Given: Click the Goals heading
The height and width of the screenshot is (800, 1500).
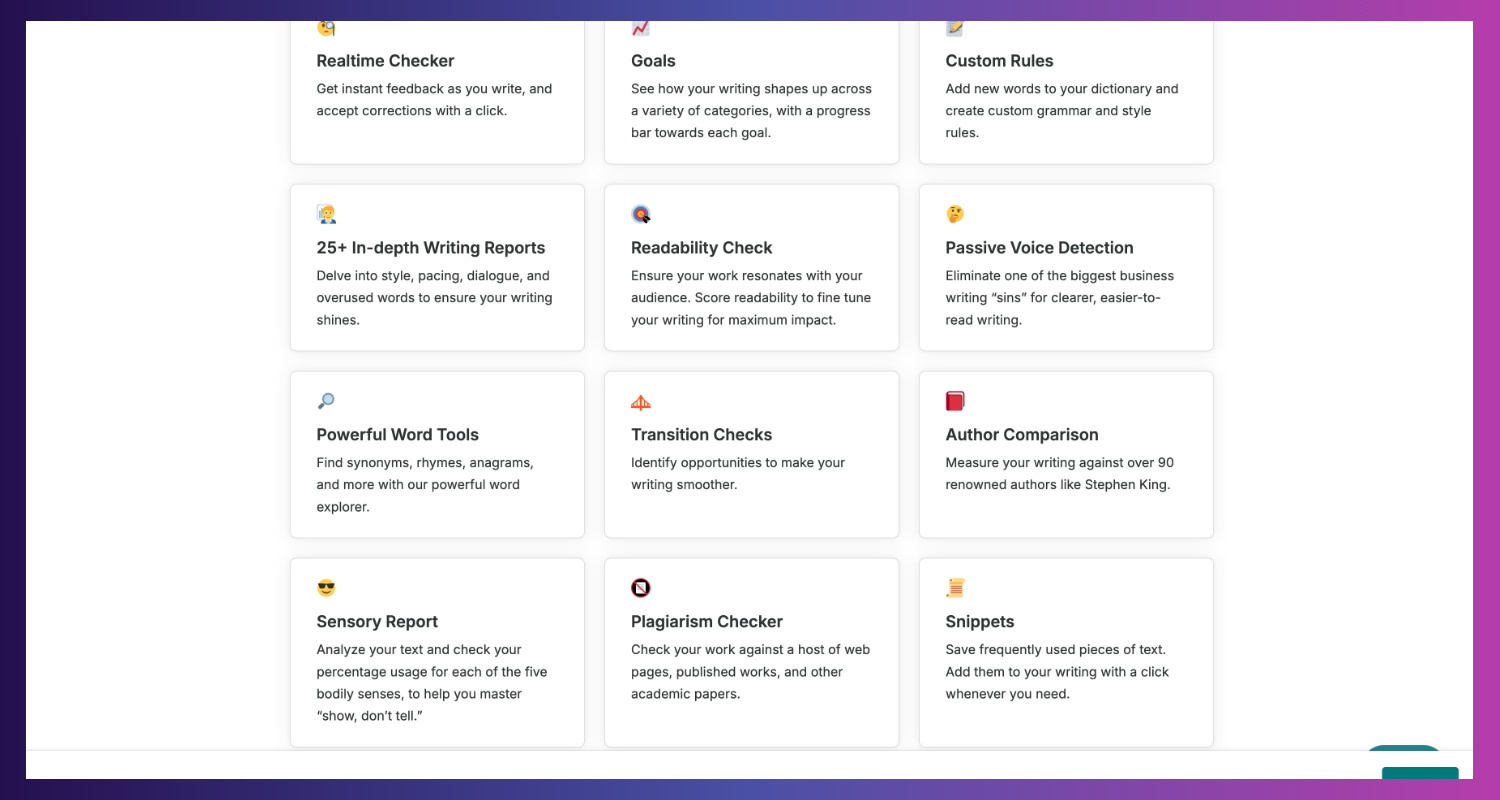Looking at the screenshot, I should [x=653, y=61].
